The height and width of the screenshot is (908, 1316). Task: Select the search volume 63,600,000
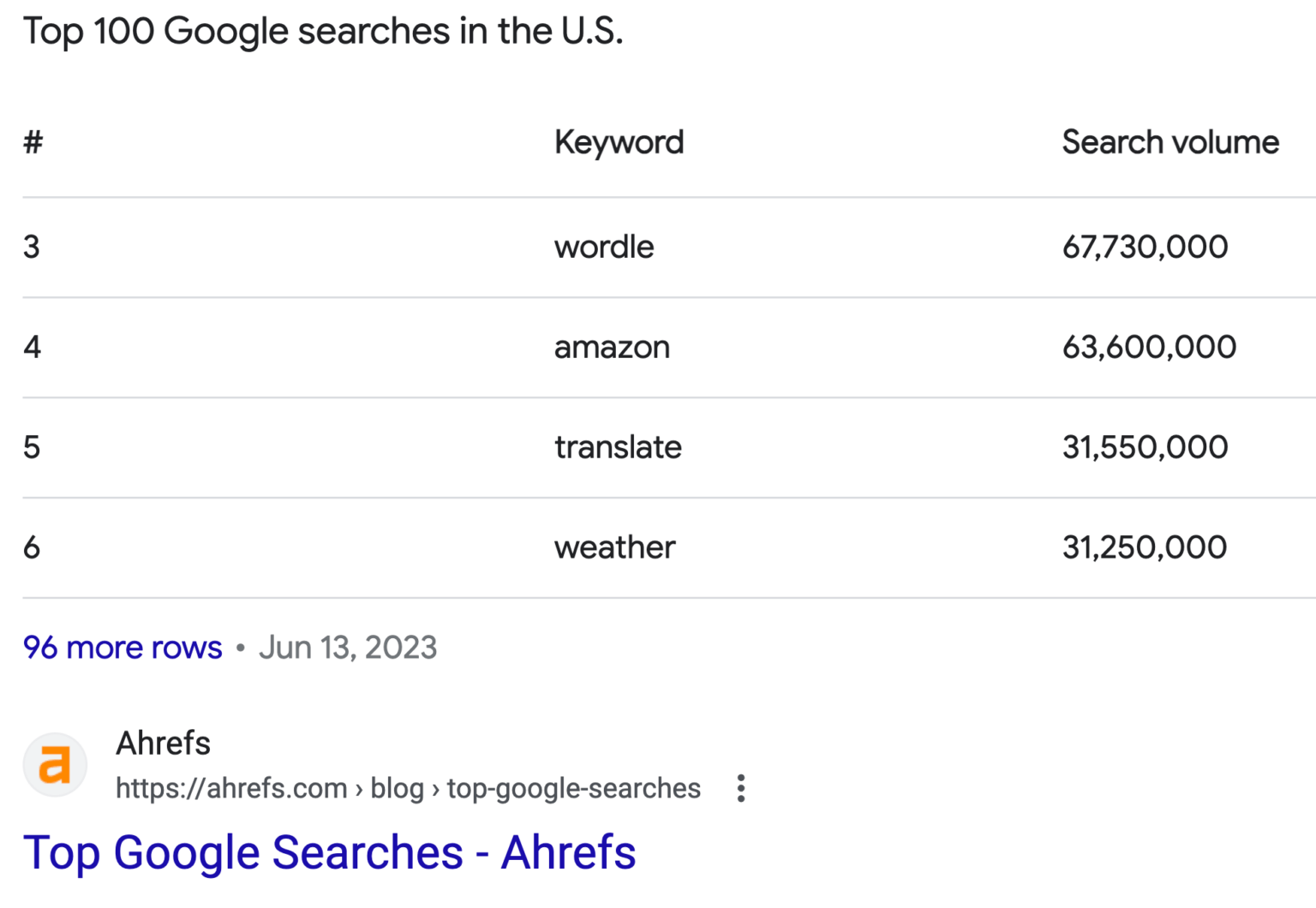coord(1149,347)
